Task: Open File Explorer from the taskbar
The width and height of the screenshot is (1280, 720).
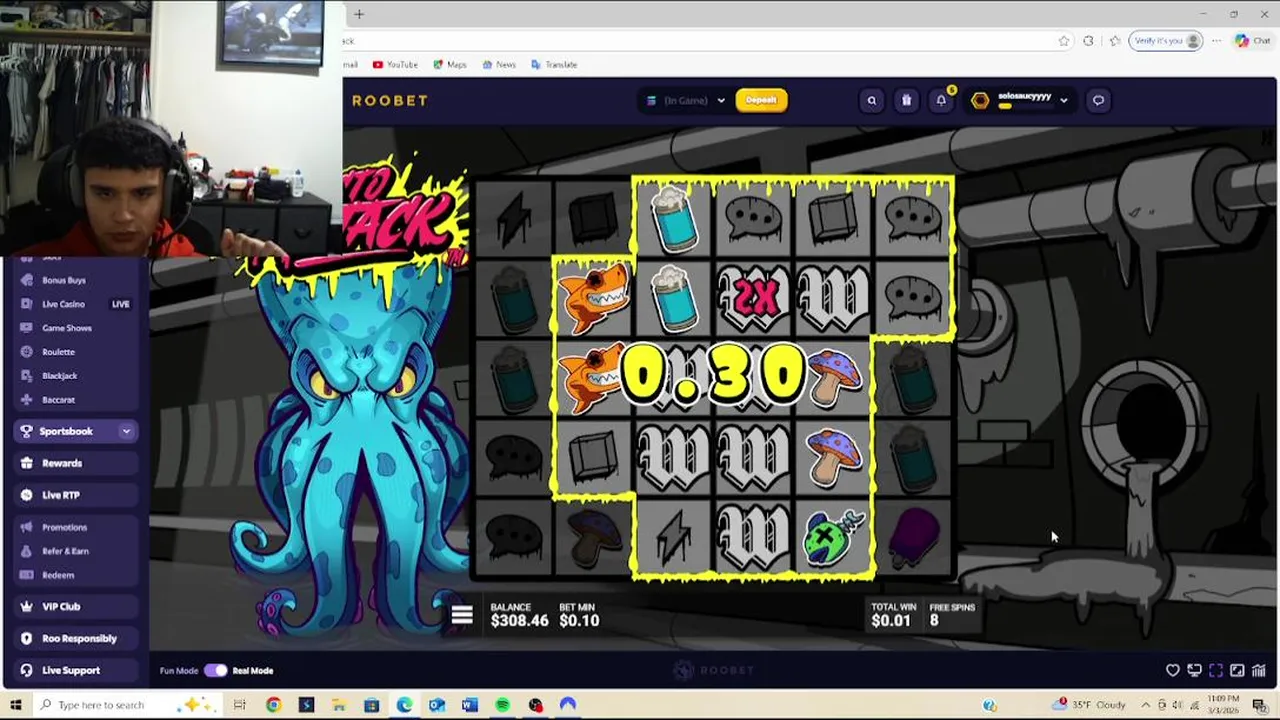Action: pyautogui.click(x=338, y=705)
